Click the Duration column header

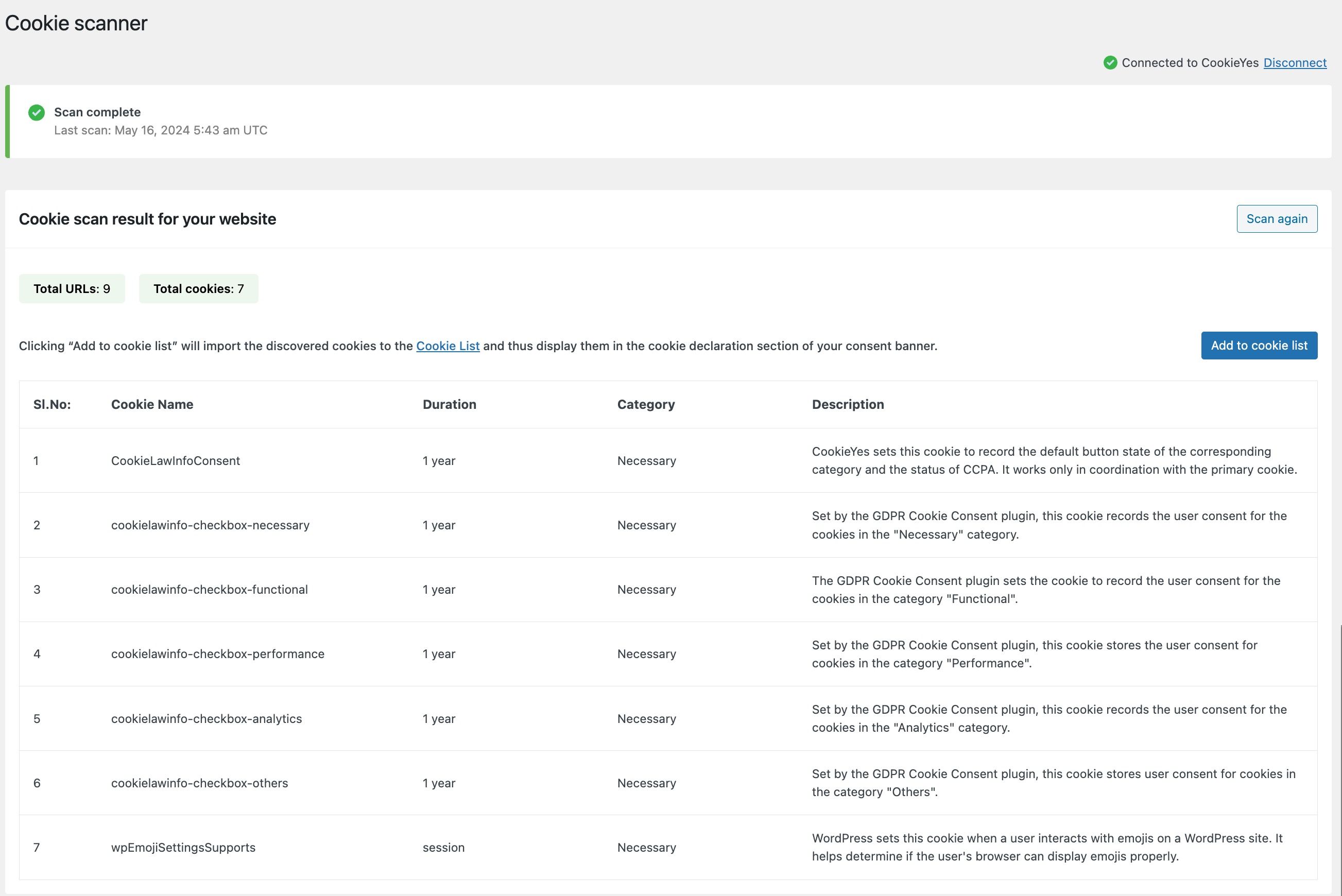coord(450,405)
